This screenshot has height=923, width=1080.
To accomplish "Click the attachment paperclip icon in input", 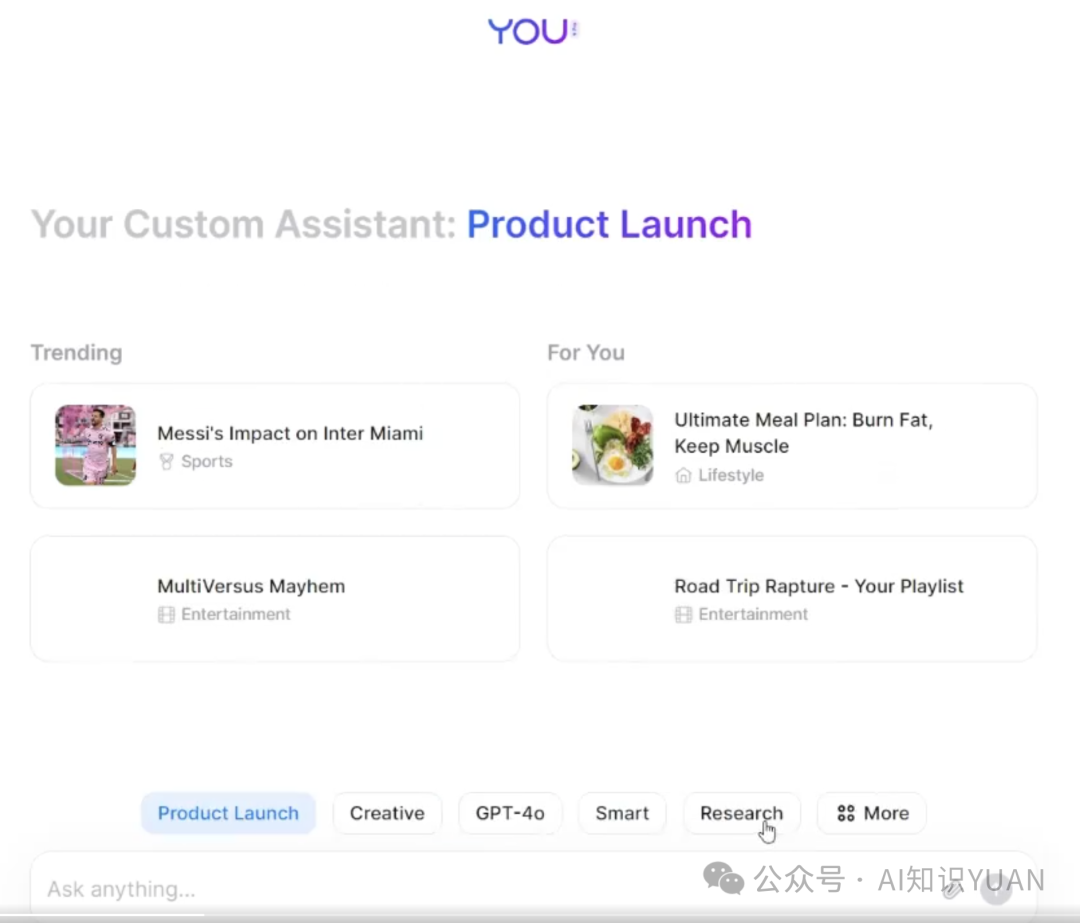I will 951,888.
